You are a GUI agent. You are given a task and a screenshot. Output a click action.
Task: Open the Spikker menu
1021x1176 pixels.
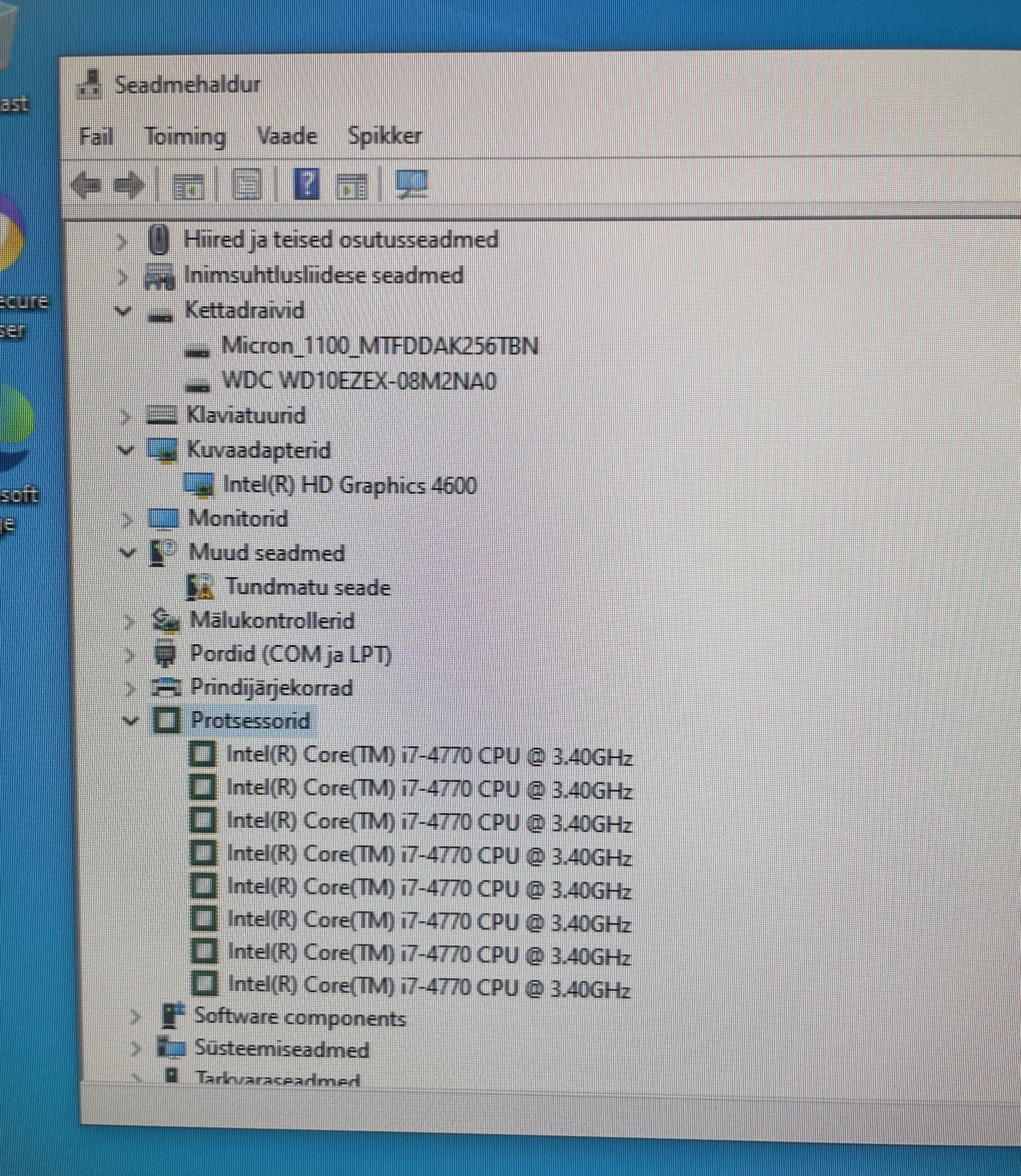coord(385,136)
